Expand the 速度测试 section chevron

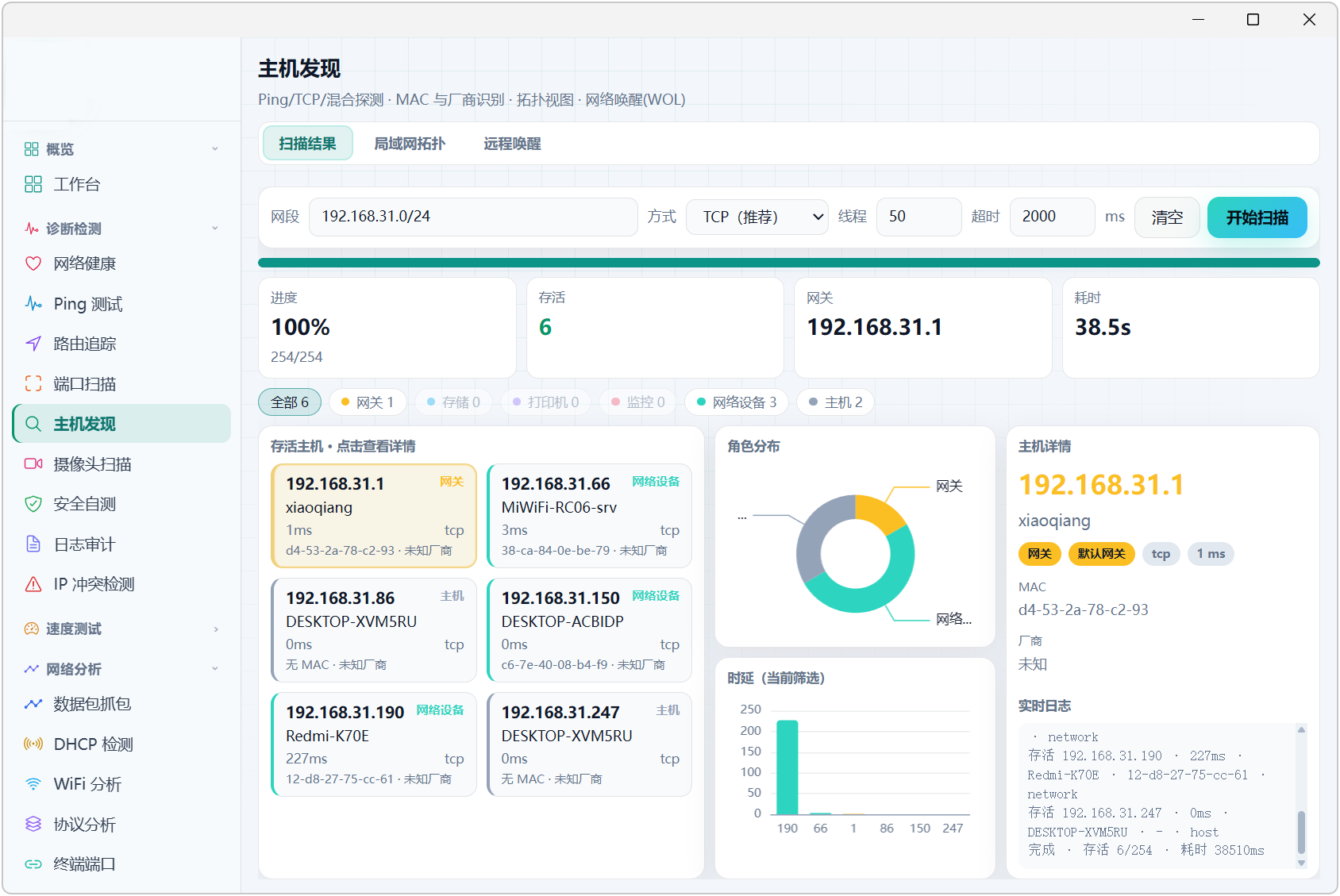pos(215,629)
